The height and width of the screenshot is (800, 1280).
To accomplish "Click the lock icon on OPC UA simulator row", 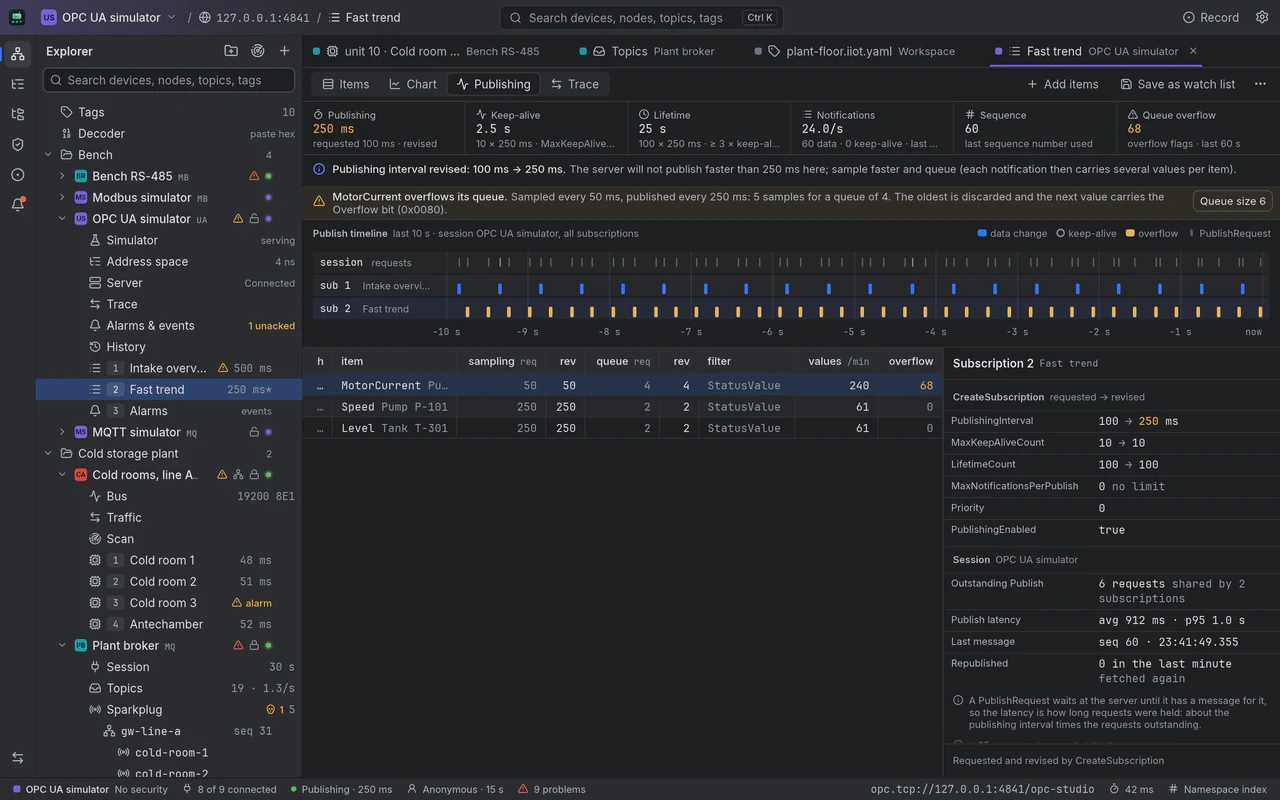I will (254, 219).
